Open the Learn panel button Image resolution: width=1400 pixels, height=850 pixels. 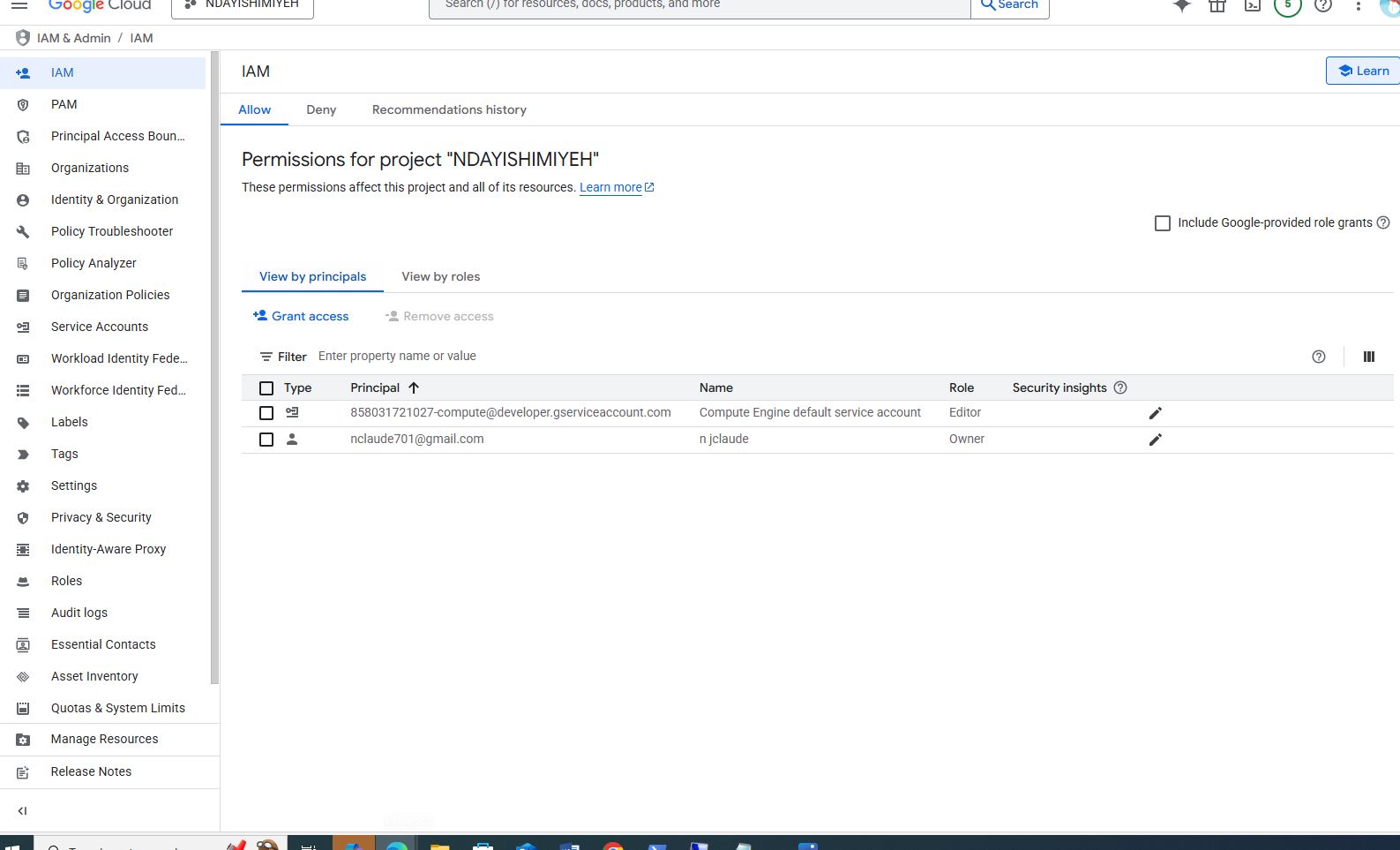pos(1363,71)
